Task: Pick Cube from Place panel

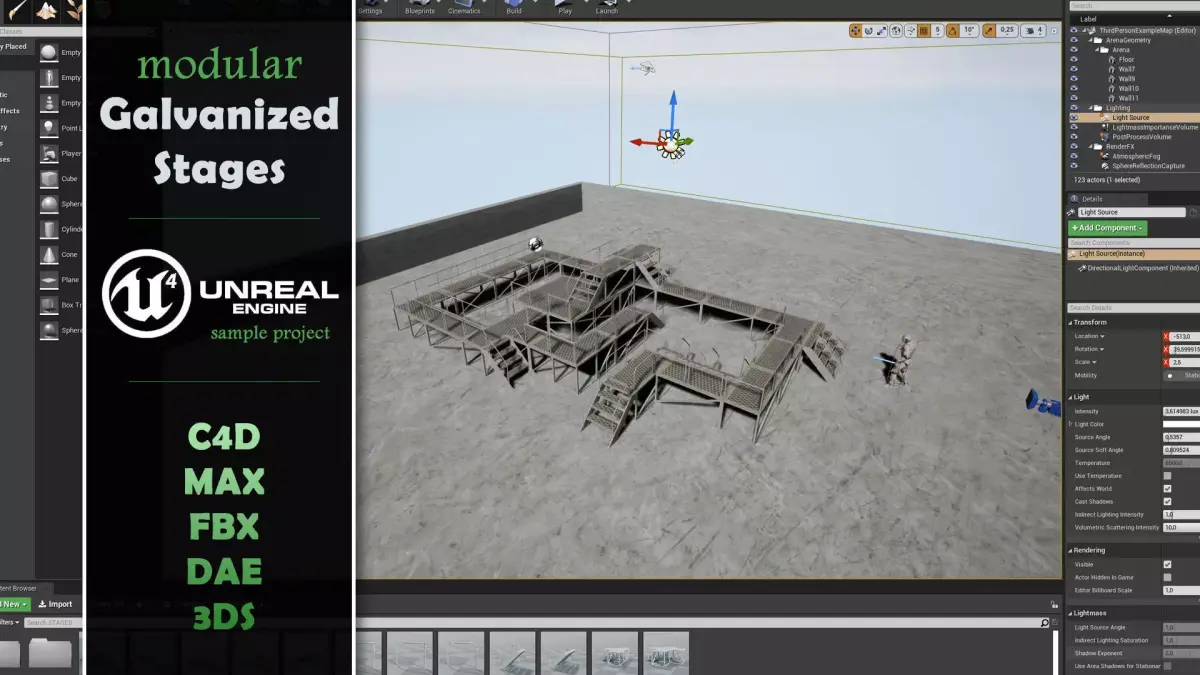Action: 61,179
